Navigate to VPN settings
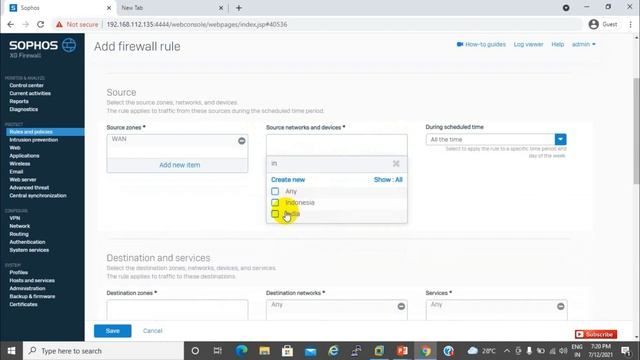 pos(15,218)
